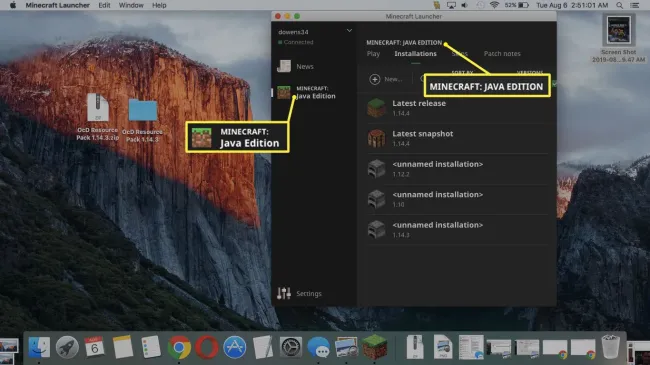Open the App Store icon in the Dock

235,347
